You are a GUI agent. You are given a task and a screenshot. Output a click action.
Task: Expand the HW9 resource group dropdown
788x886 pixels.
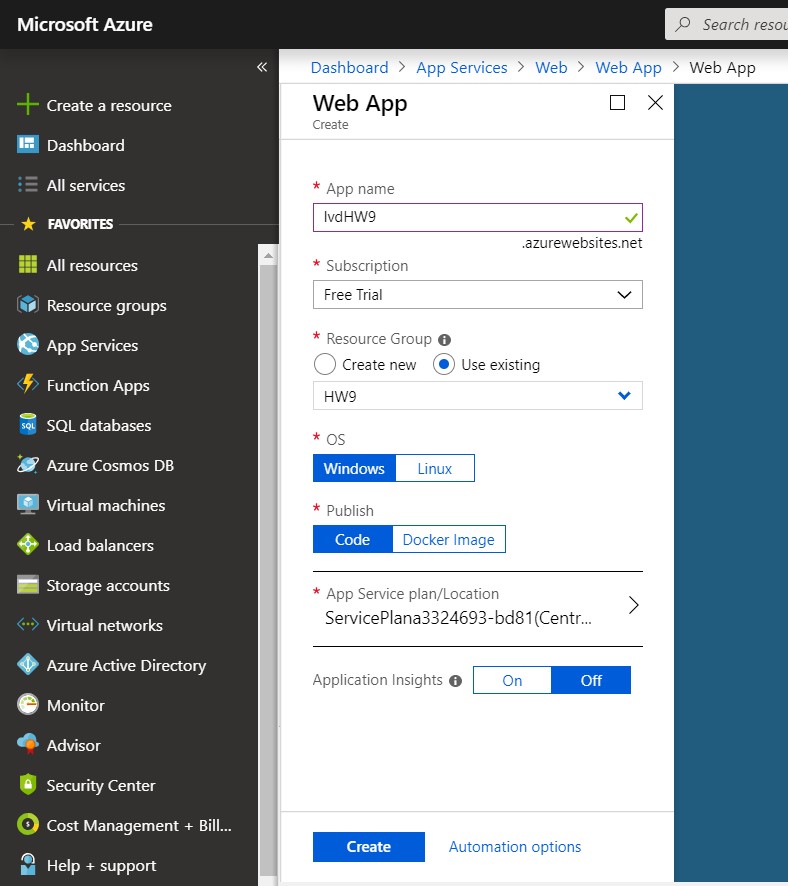[624, 396]
